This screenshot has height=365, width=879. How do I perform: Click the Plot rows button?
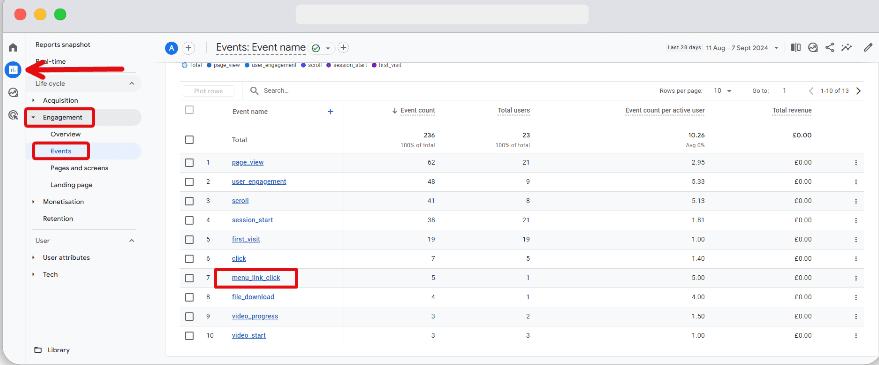coord(209,91)
